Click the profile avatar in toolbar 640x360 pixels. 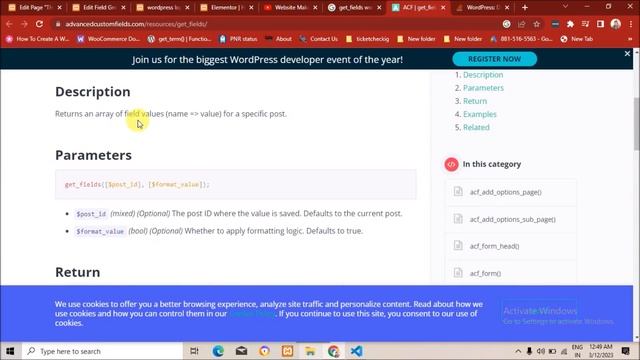[616, 24]
